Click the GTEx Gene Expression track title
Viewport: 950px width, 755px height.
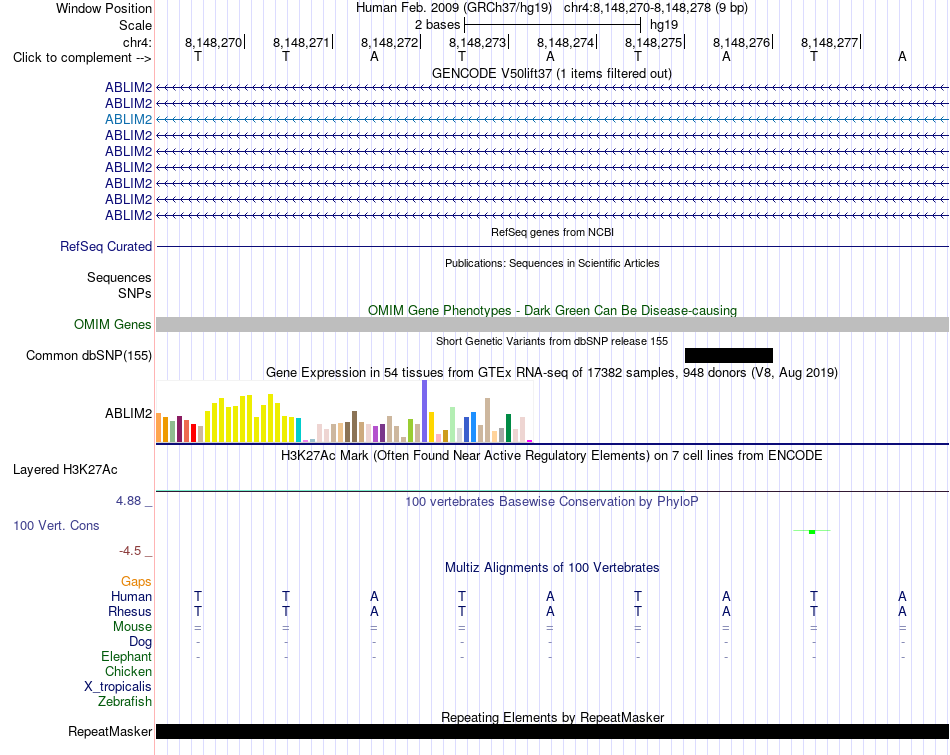coord(552,373)
